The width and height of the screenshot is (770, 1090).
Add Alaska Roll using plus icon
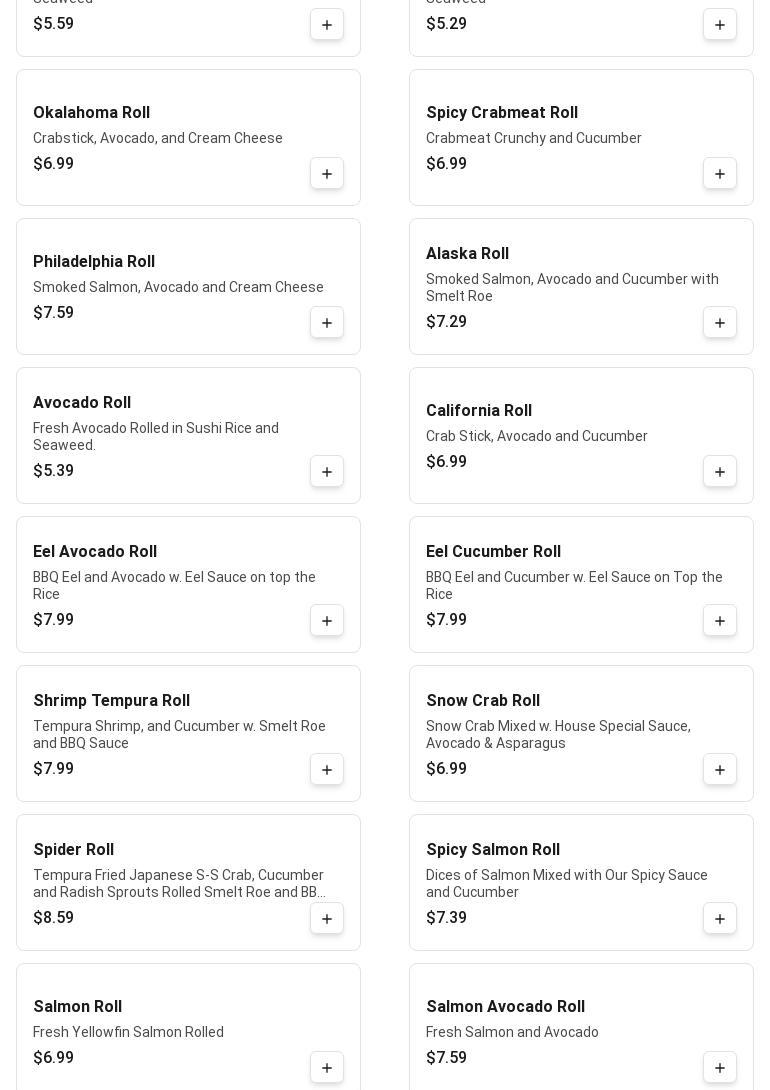[x=720, y=323]
